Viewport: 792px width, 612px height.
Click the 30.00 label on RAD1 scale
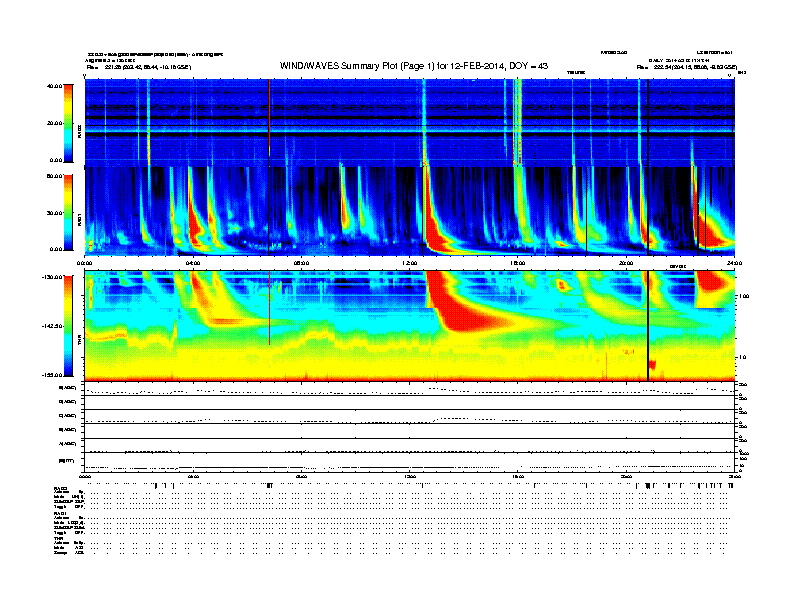pyautogui.click(x=54, y=213)
